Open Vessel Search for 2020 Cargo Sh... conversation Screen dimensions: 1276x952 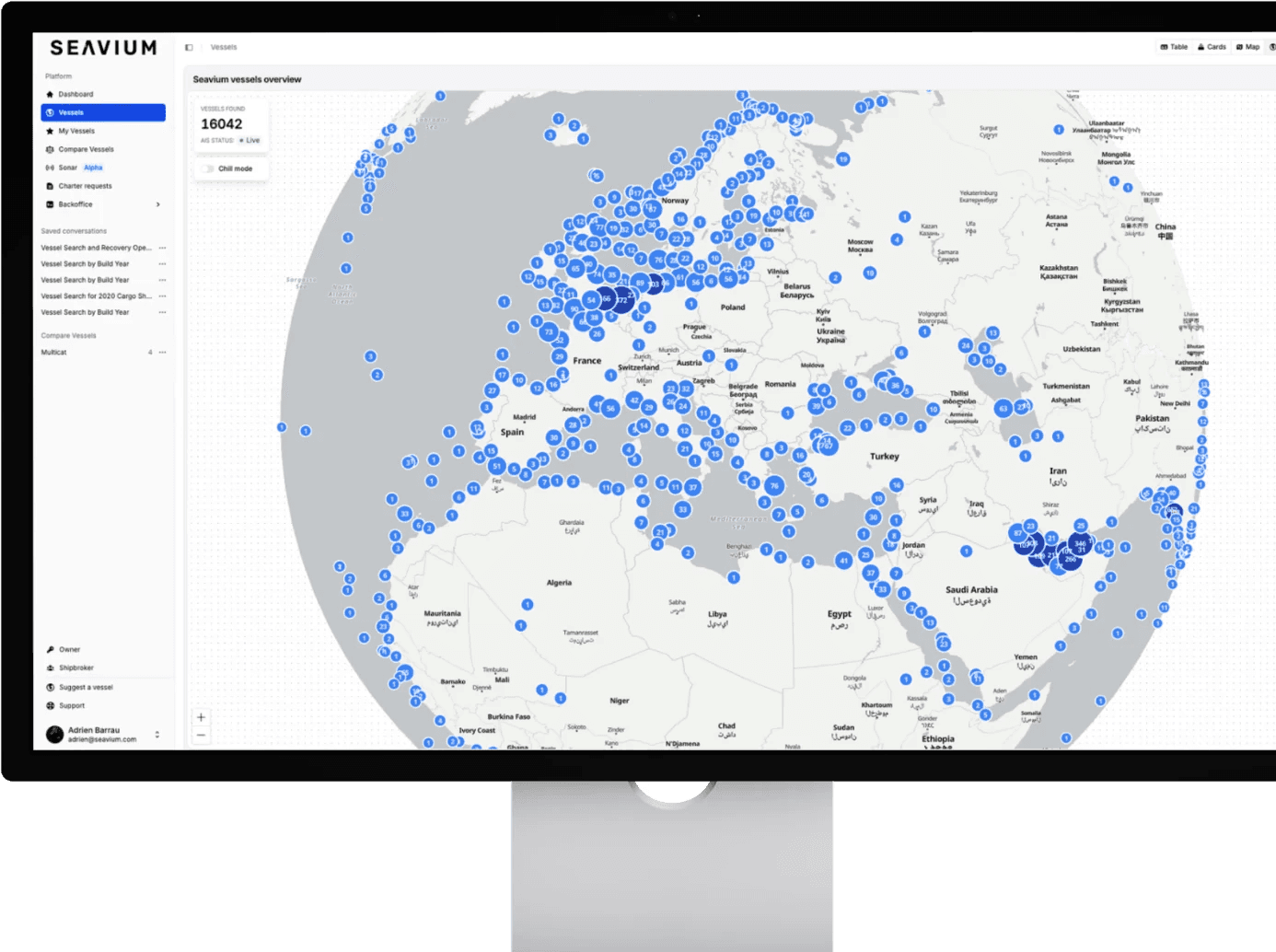coord(96,296)
